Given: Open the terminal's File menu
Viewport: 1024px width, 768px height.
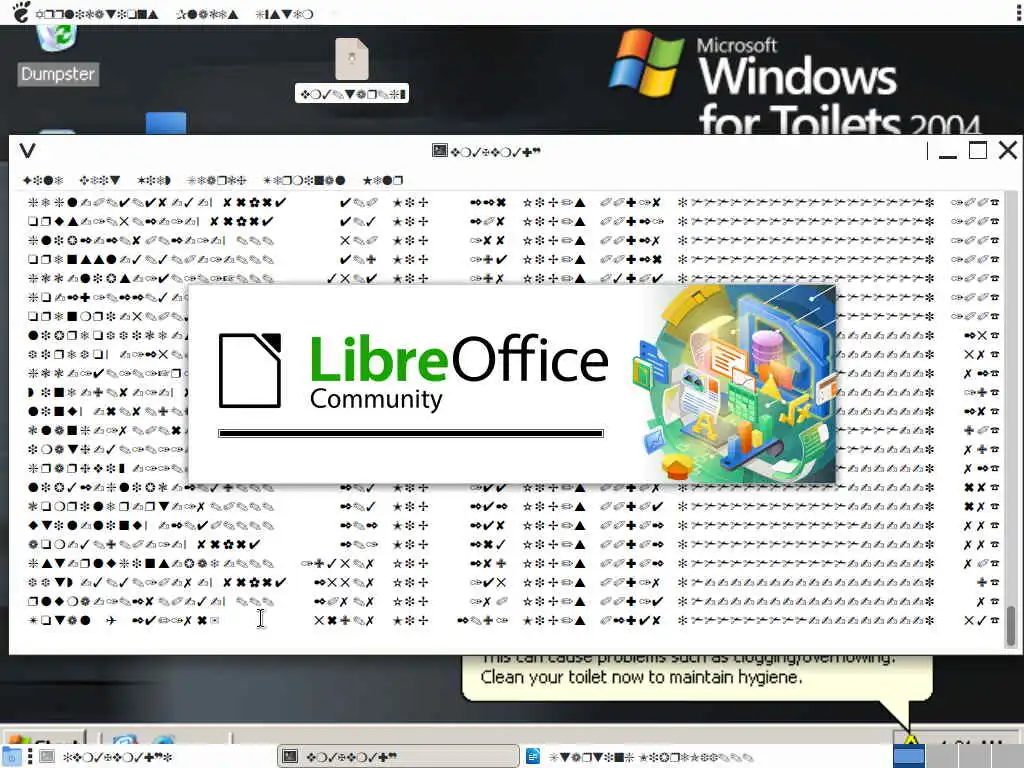Looking at the screenshot, I should coord(43,180).
